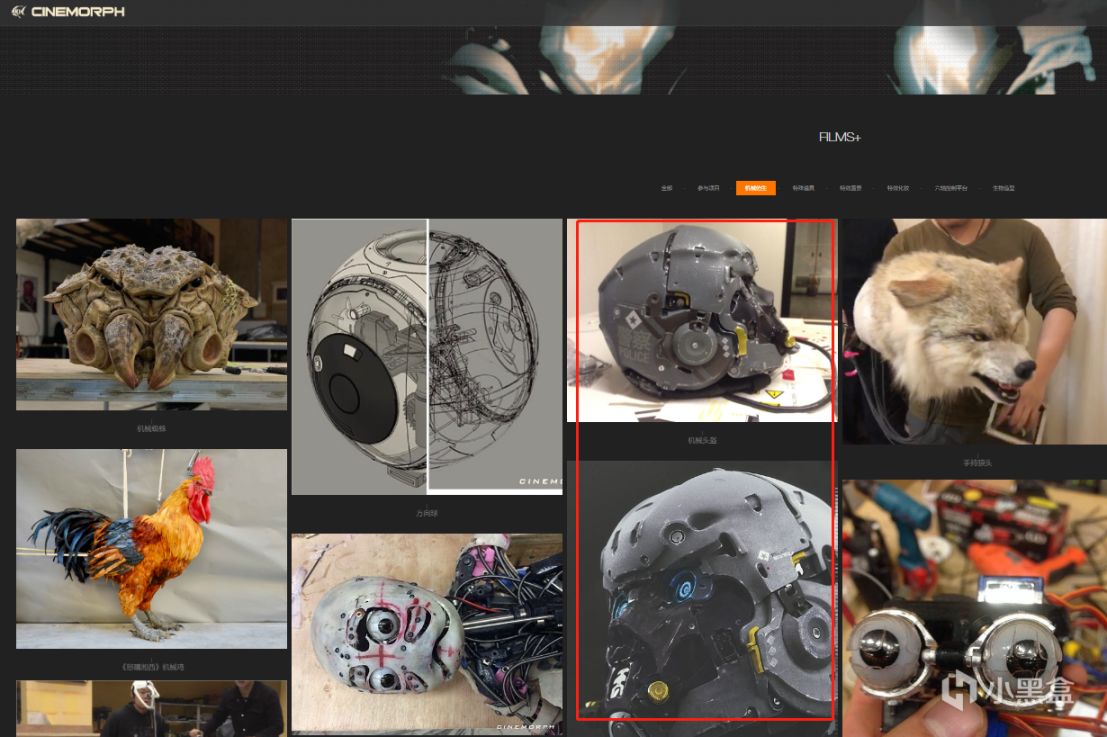
Task: Select the seventh filter tab in the row
Action: 951,188
